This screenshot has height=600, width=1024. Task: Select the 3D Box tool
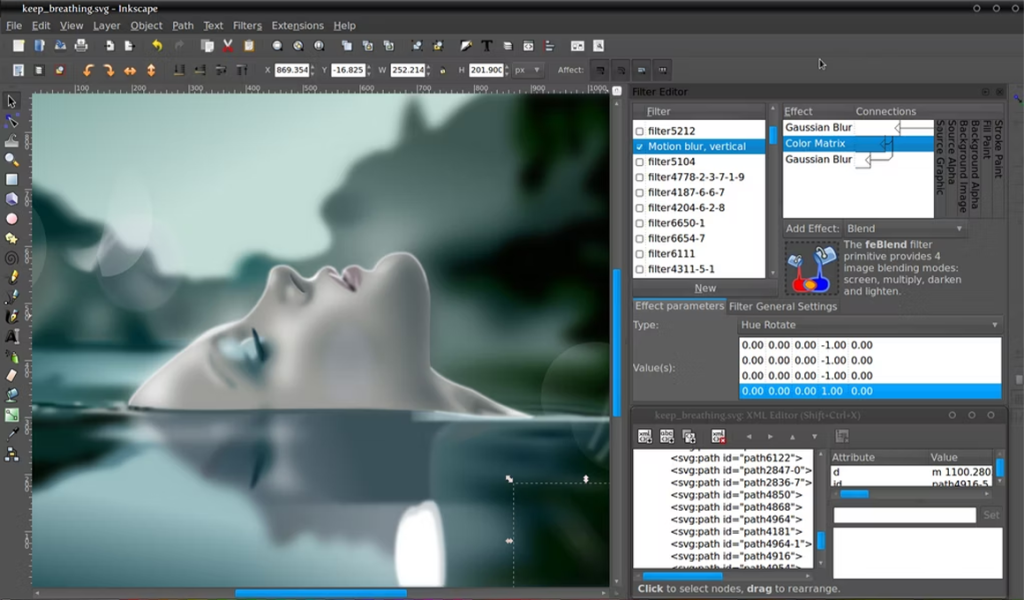pos(11,198)
